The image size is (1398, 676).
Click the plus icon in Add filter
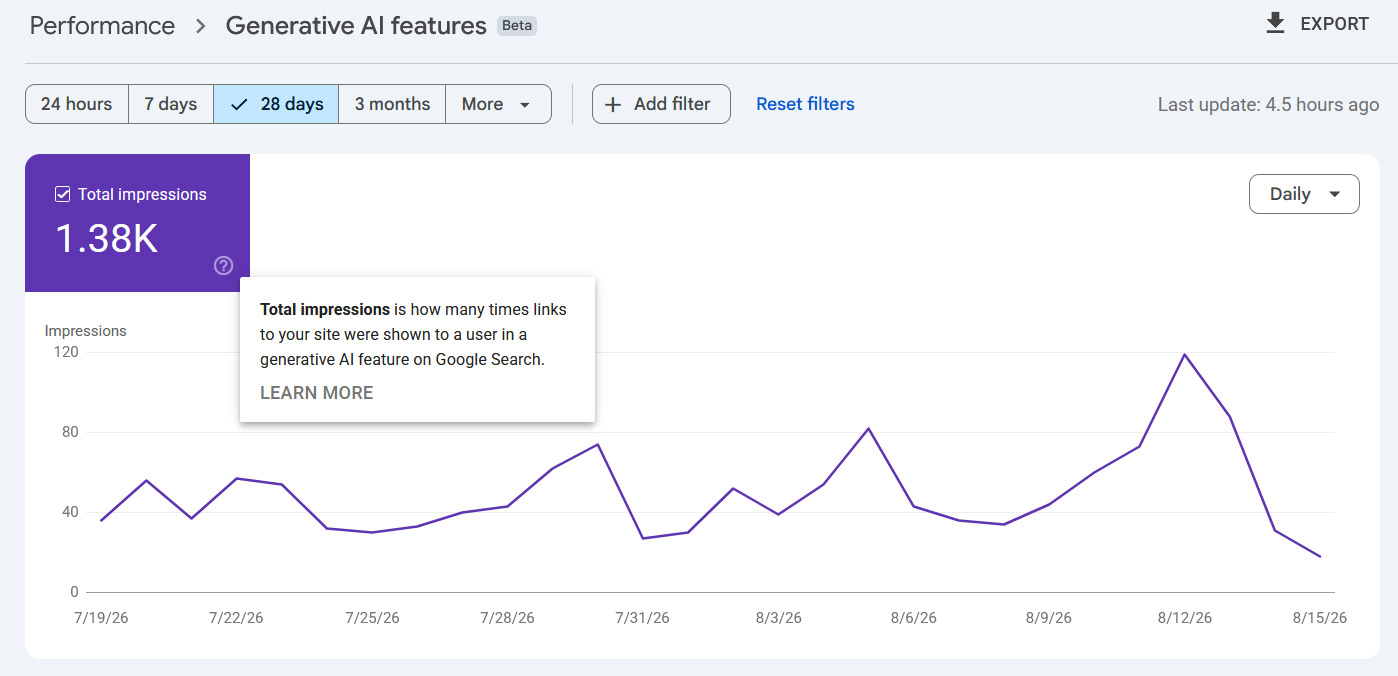pyautogui.click(x=614, y=104)
